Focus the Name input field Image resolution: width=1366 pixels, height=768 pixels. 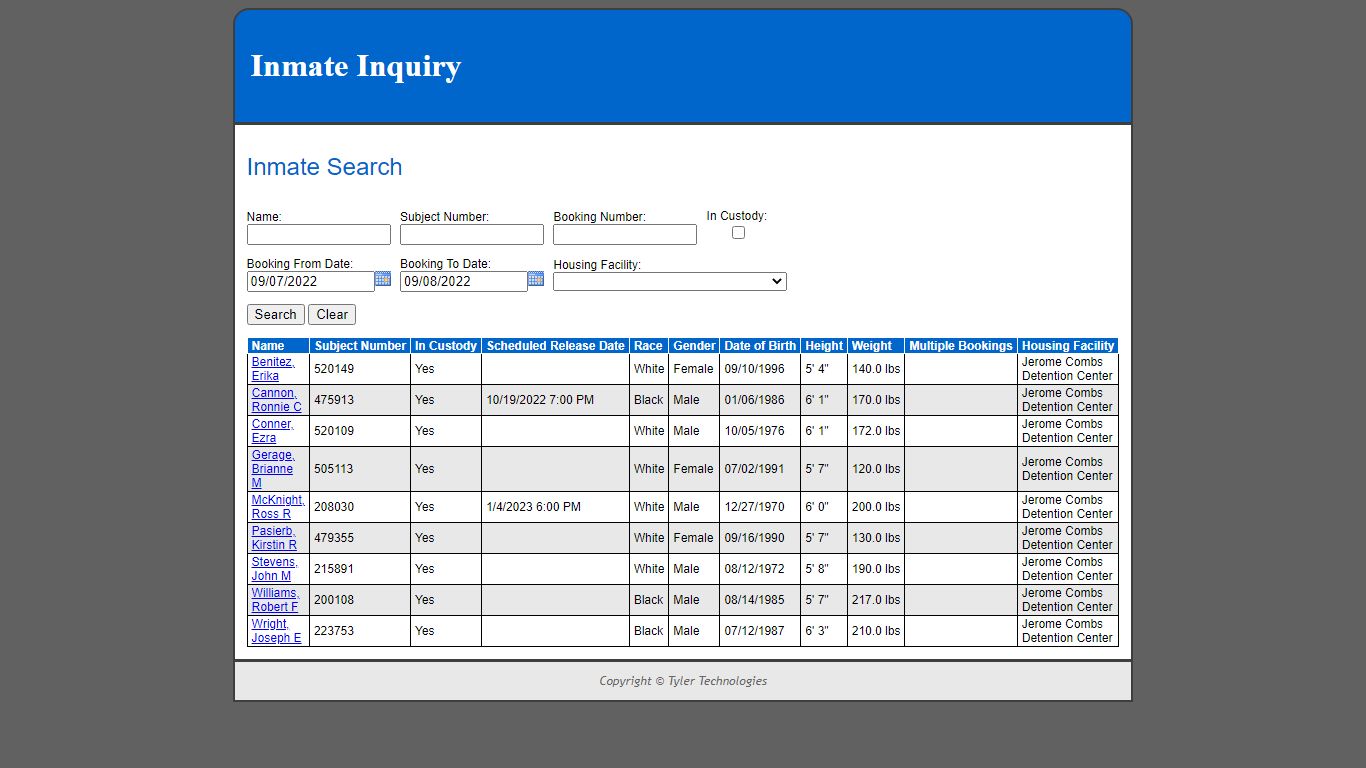pos(319,235)
